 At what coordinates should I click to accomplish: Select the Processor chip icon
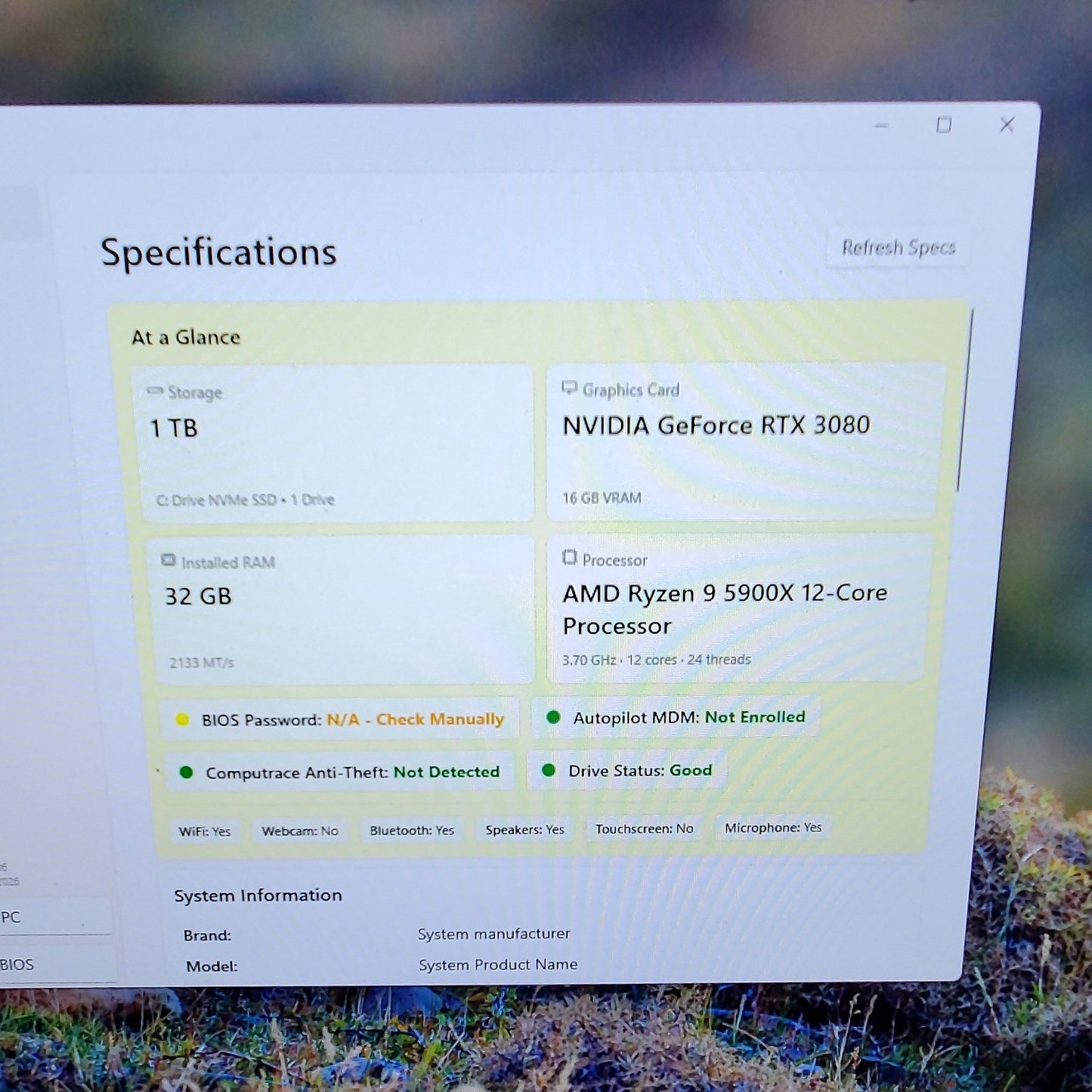tap(569, 558)
